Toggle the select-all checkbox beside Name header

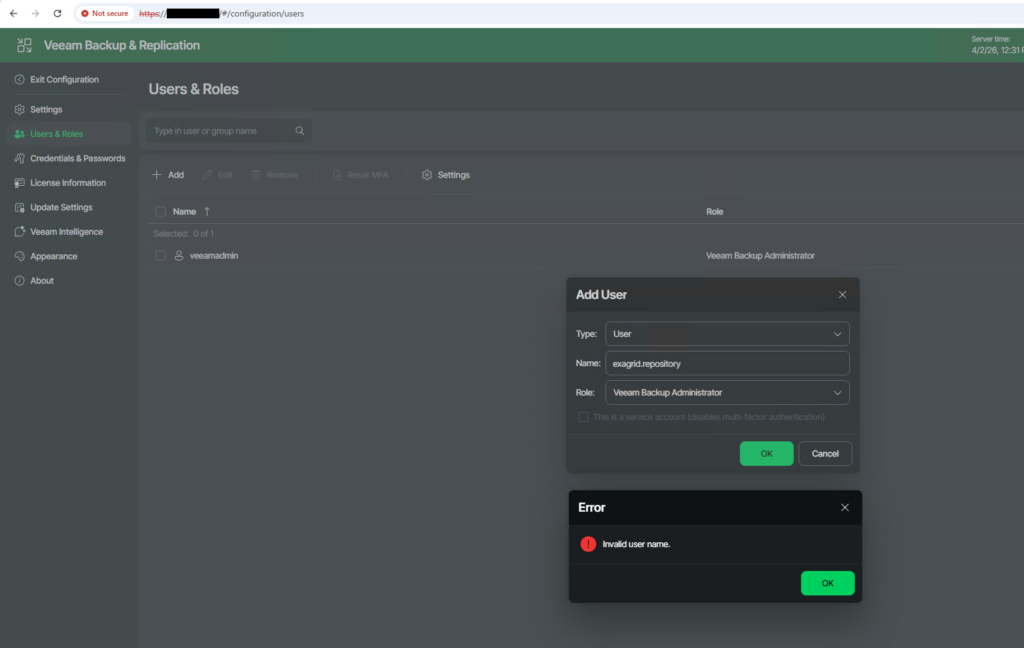(160, 212)
